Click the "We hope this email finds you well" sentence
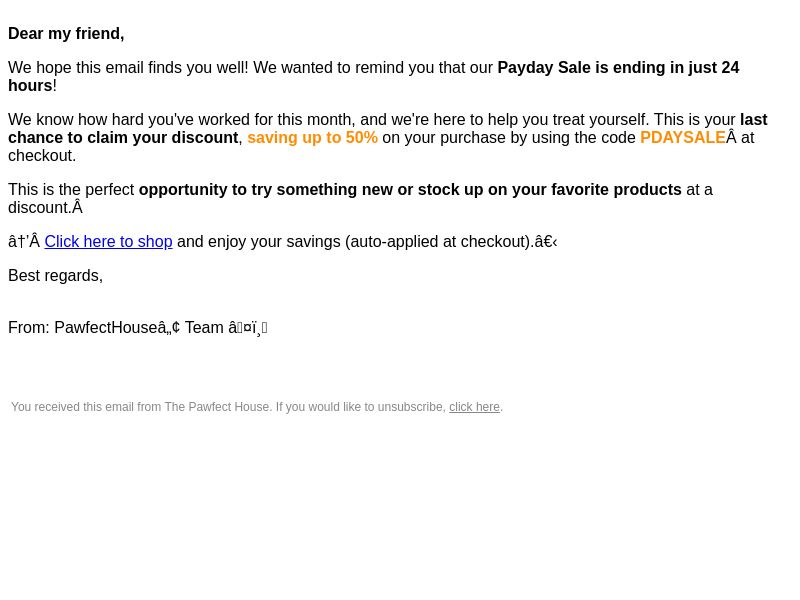 tap(128, 67)
